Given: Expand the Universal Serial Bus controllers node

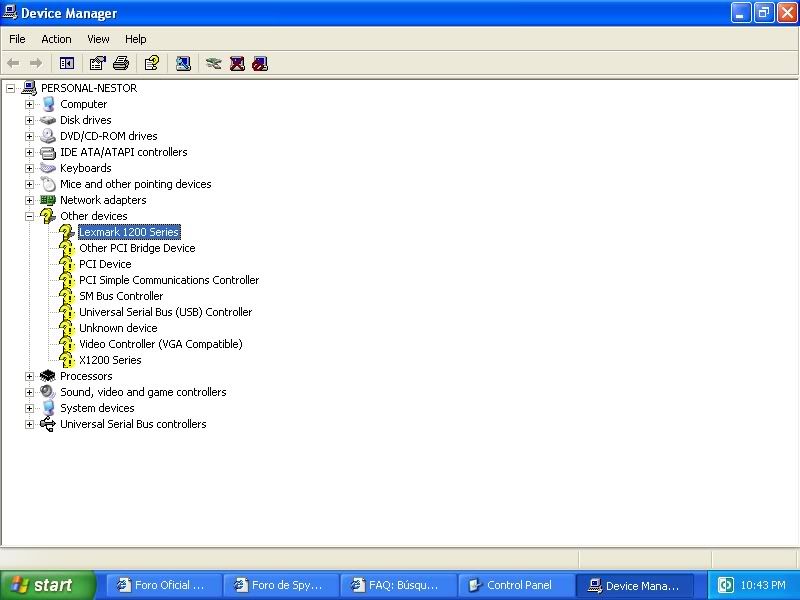Looking at the screenshot, I should 30,424.
